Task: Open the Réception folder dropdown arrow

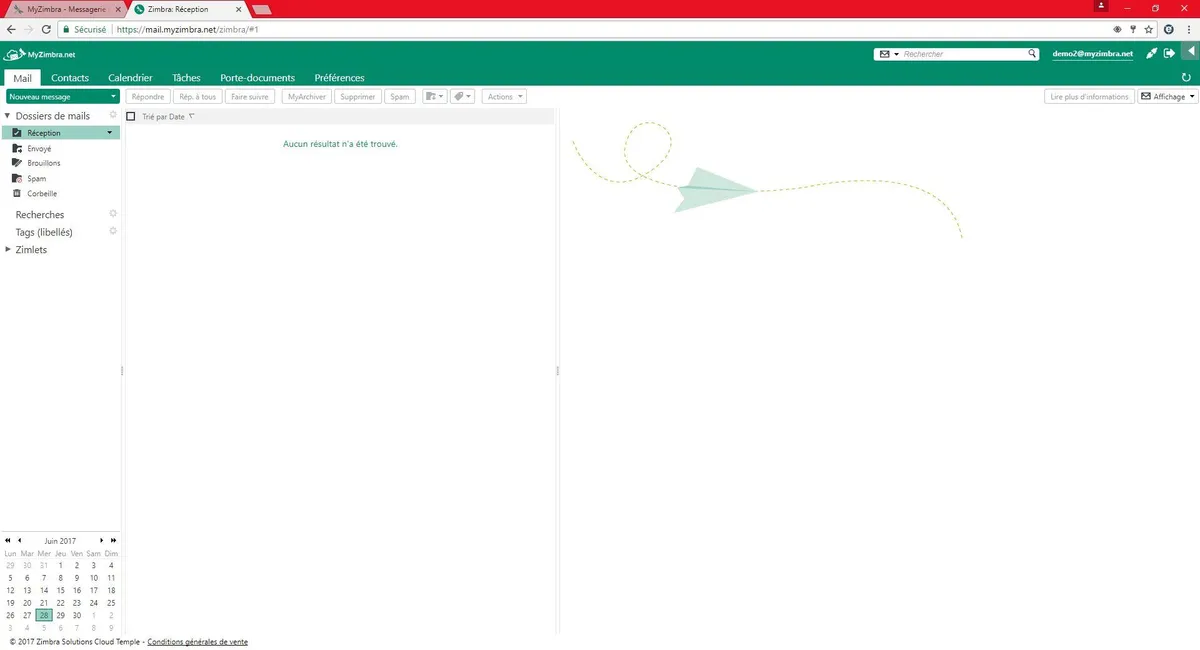Action: point(110,132)
